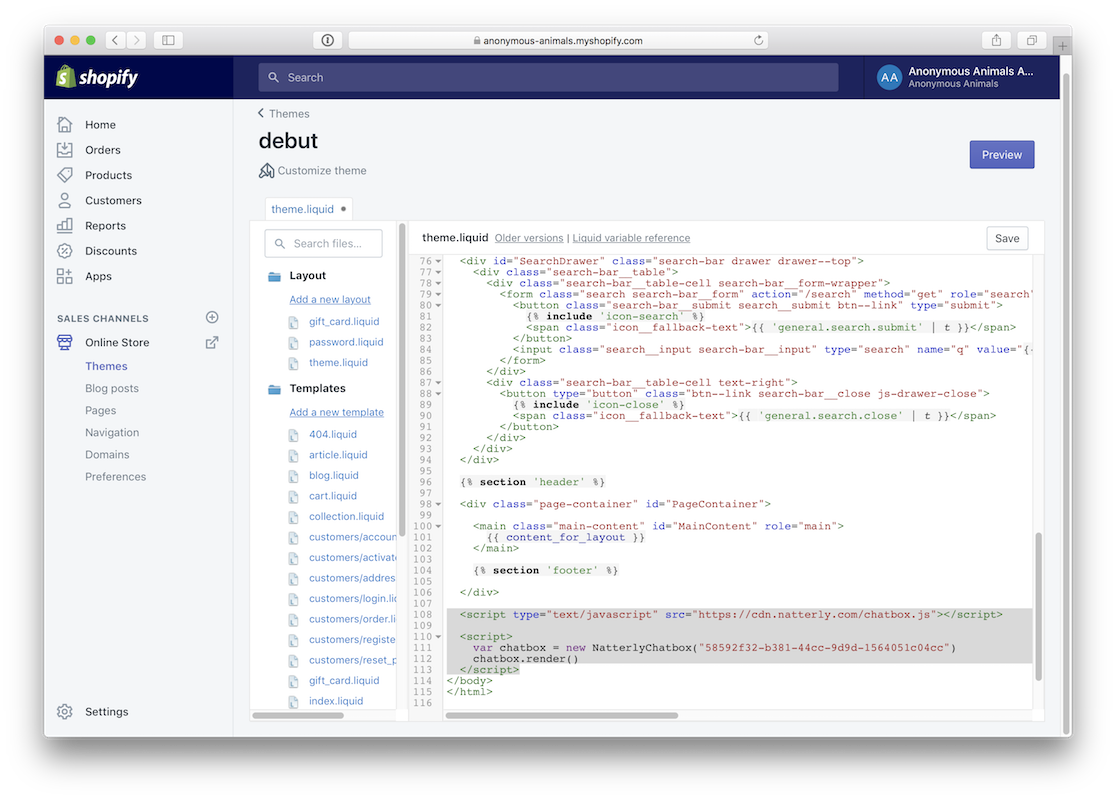Collapse code fold at line 87
This screenshot has height=800, width=1116.
(438, 383)
